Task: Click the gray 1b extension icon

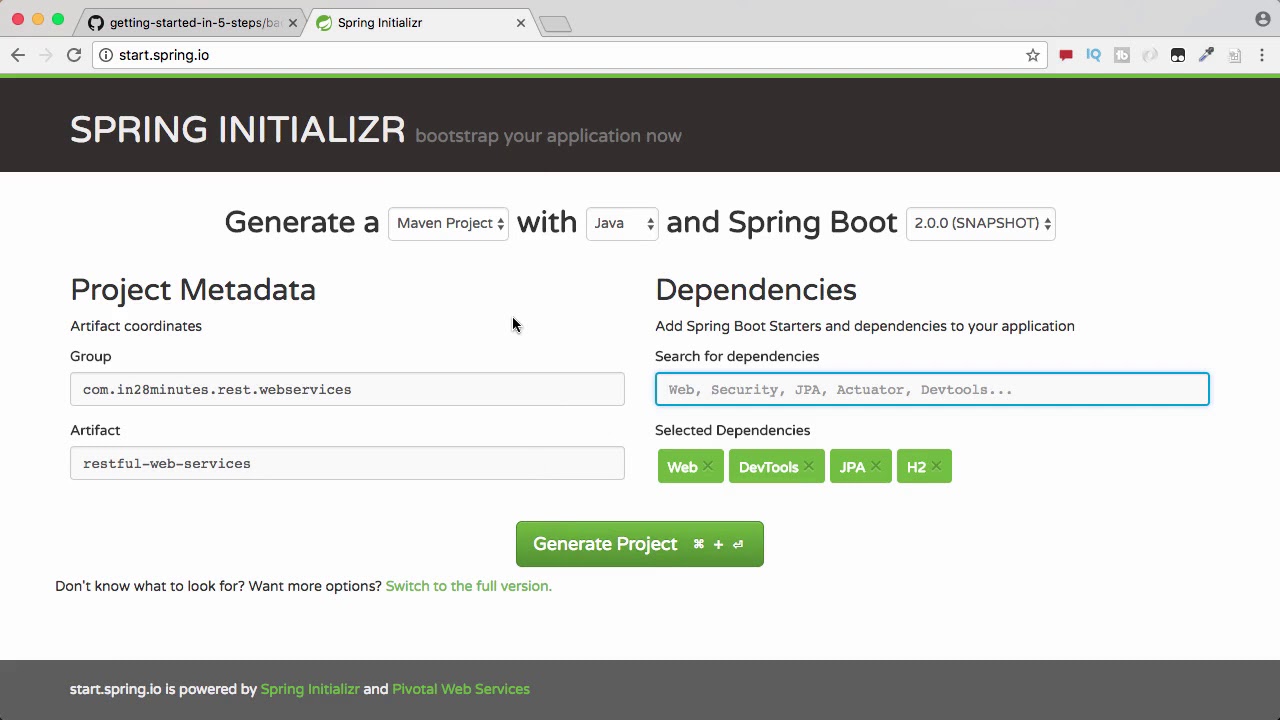Action: (1122, 55)
